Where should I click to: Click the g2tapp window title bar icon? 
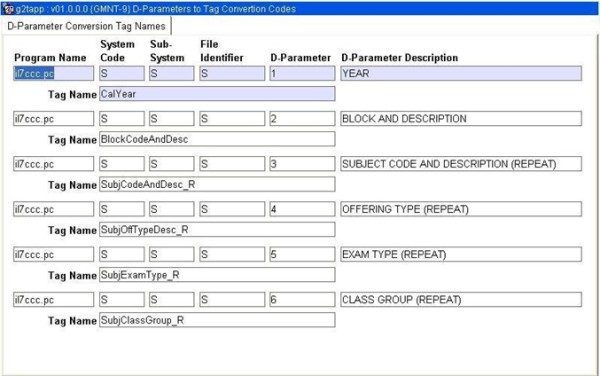tap(8, 8)
